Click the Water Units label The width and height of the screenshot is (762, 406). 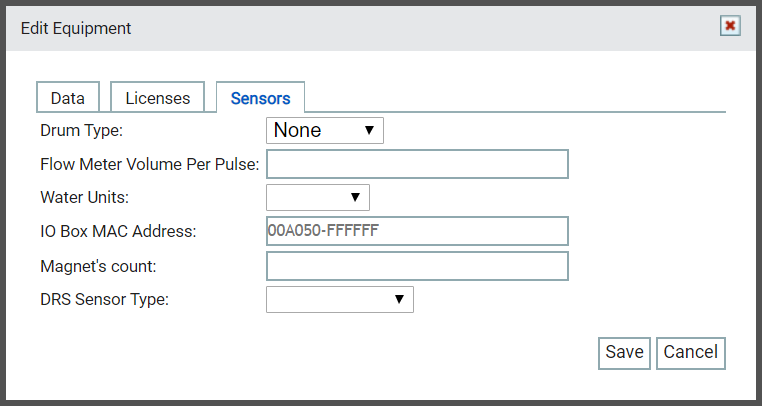click(x=85, y=197)
